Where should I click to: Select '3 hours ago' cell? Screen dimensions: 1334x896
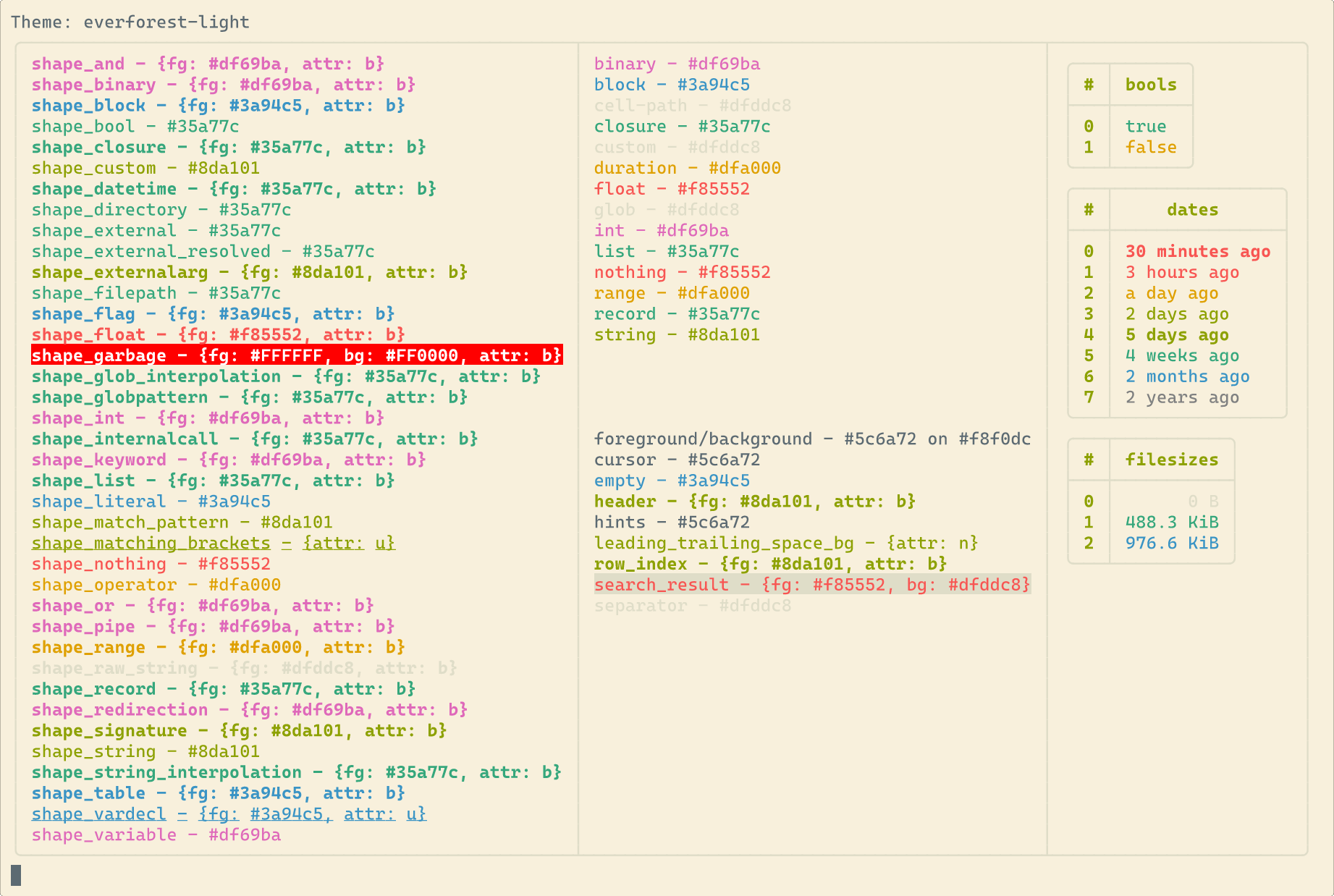click(1183, 273)
